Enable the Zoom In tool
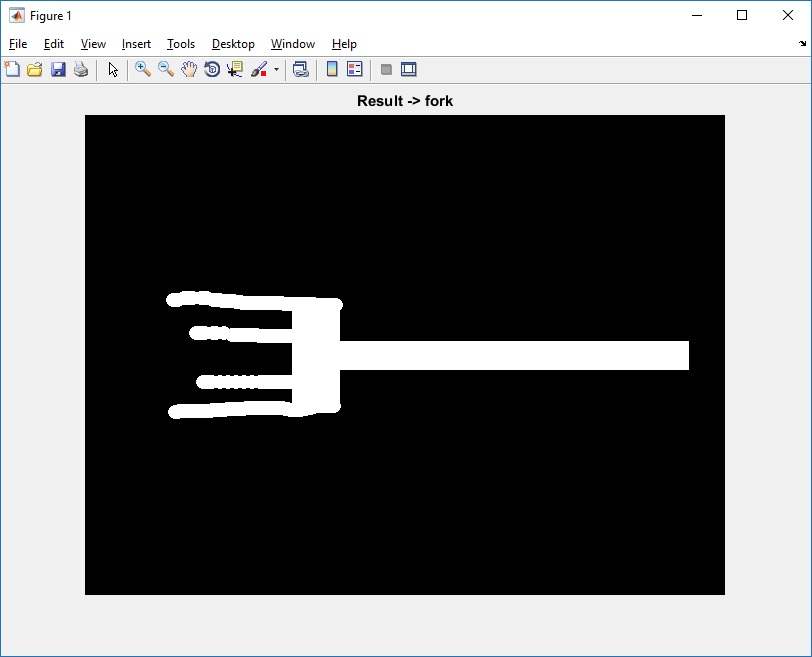 pos(143,70)
